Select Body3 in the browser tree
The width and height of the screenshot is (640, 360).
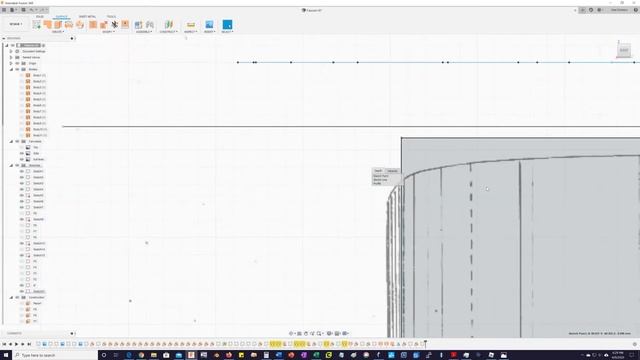39,87
